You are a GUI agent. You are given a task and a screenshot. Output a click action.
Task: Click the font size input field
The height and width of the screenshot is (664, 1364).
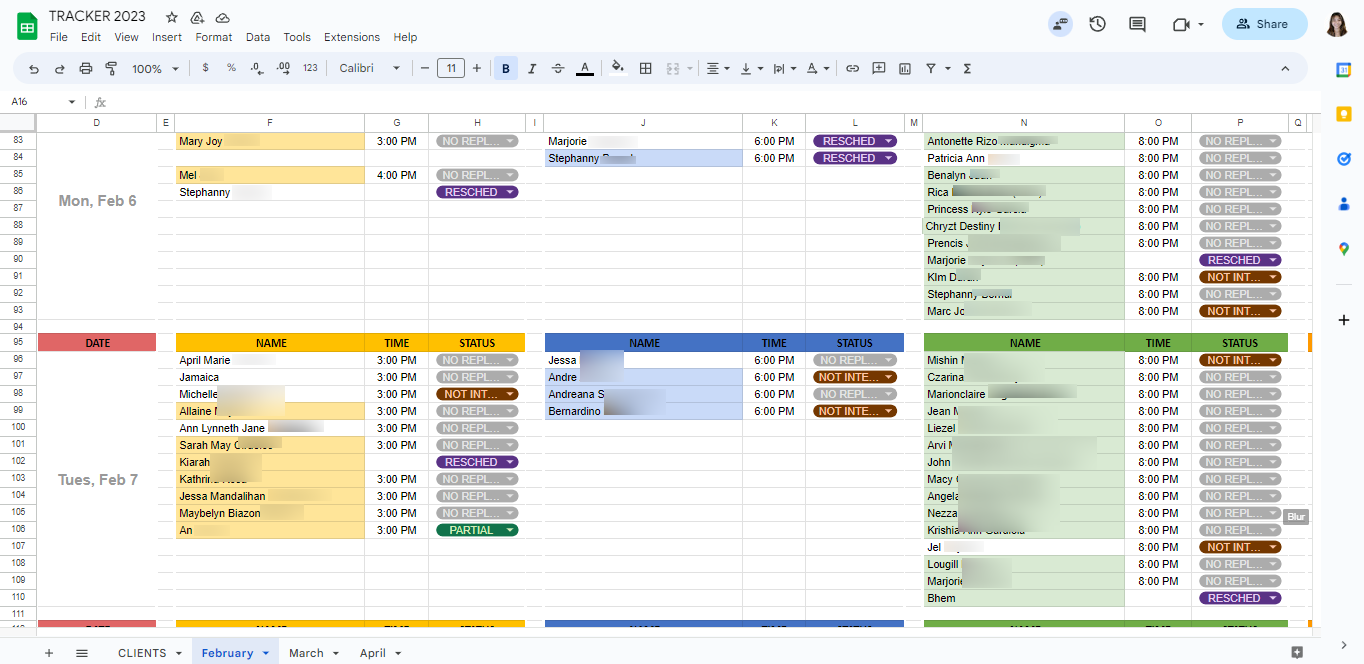[451, 69]
